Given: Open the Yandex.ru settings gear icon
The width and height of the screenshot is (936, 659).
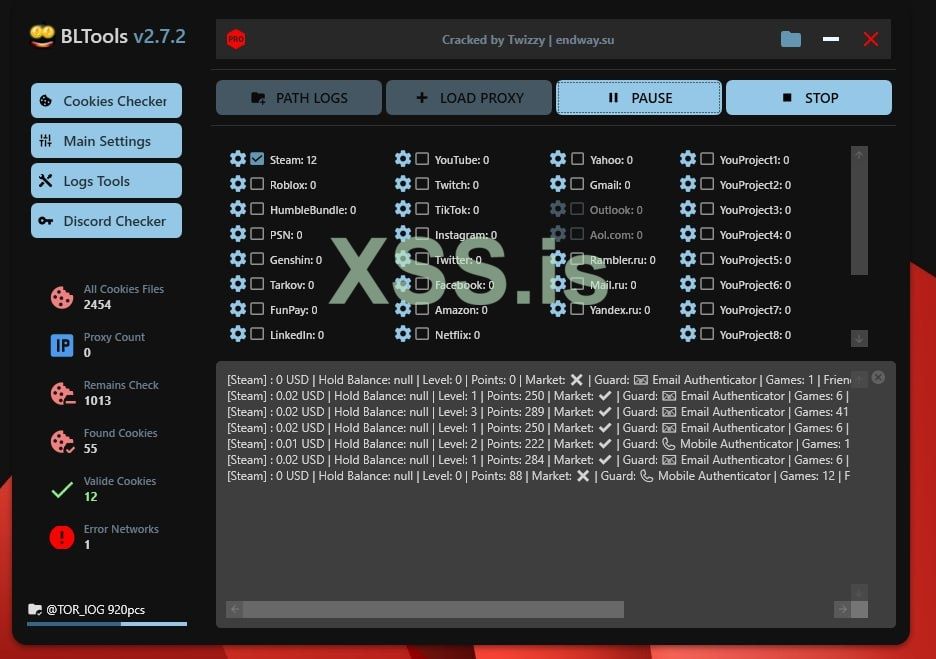Looking at the screenshot, I should [x=558, y=309].
